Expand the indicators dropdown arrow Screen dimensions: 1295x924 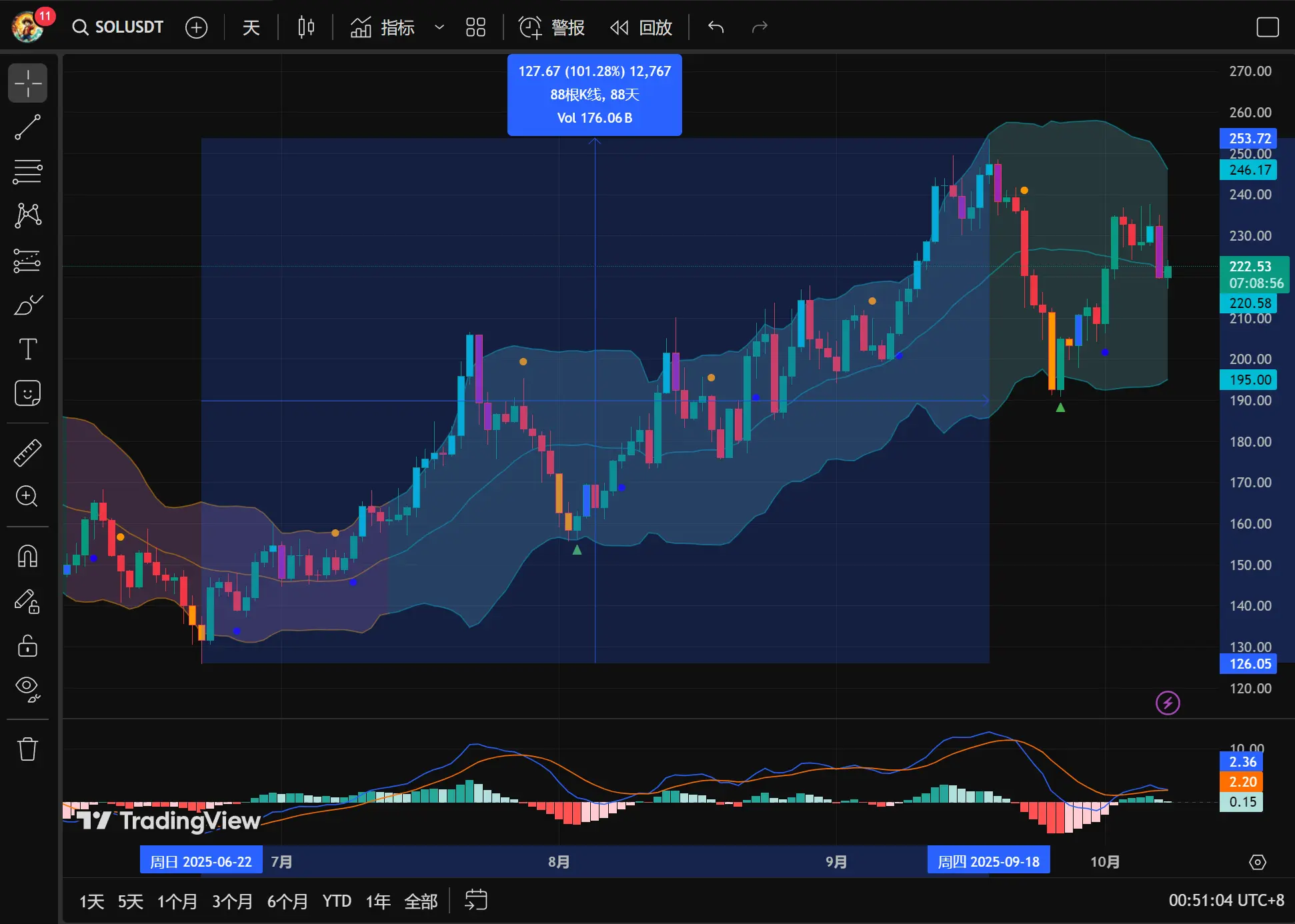439,27
